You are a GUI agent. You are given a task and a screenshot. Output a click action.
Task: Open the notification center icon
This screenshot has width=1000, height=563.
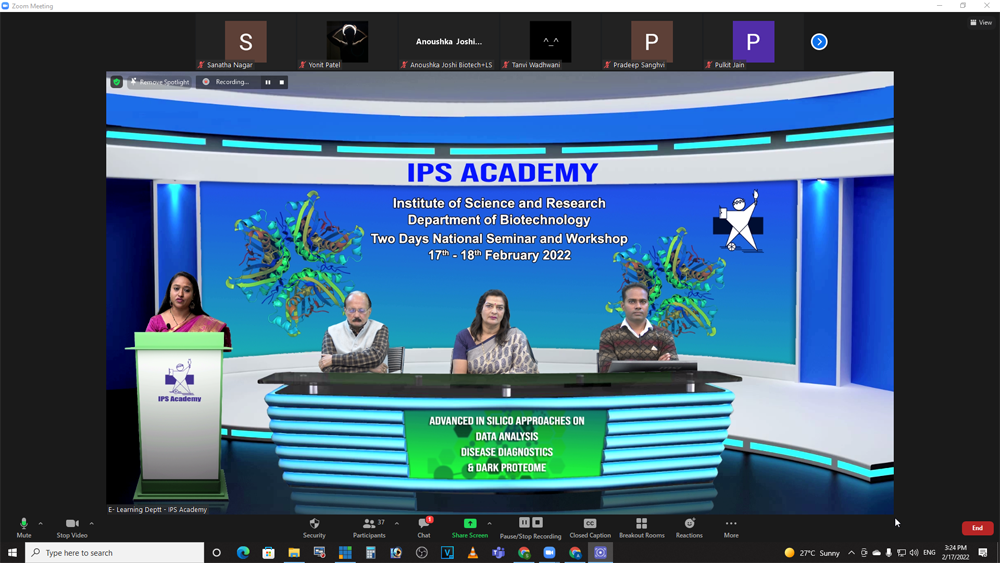[983, 553]
